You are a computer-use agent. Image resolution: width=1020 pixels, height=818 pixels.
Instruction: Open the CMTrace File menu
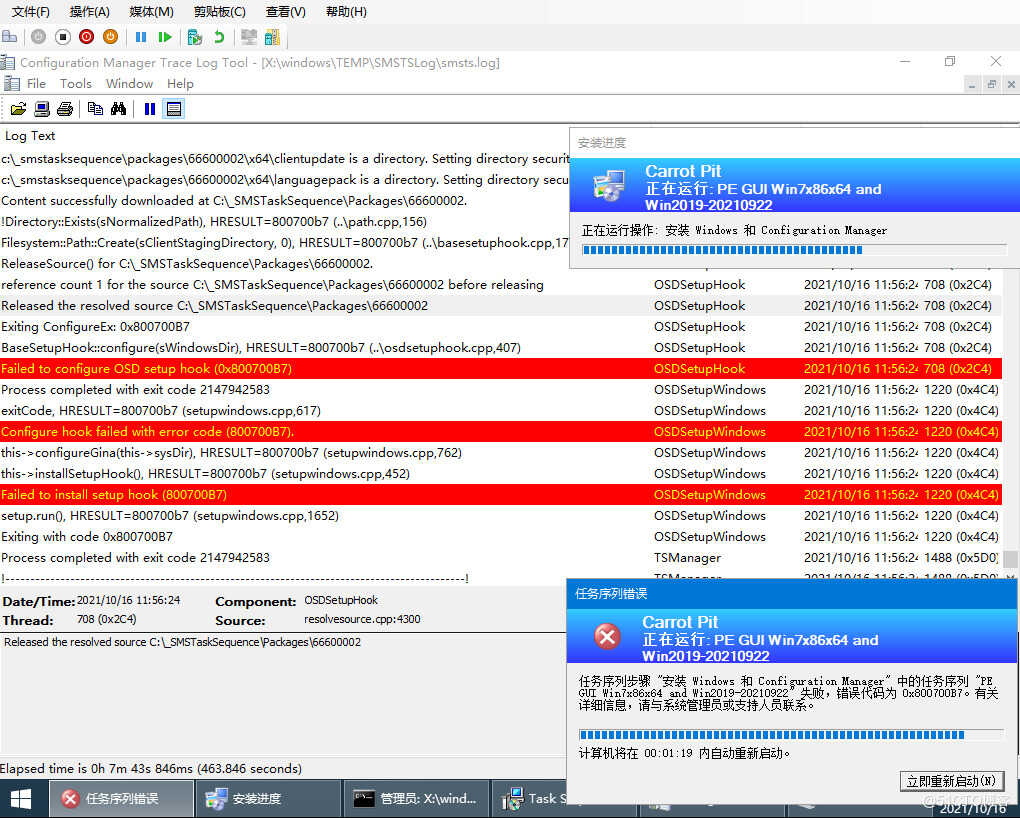(x=36, y=83)
